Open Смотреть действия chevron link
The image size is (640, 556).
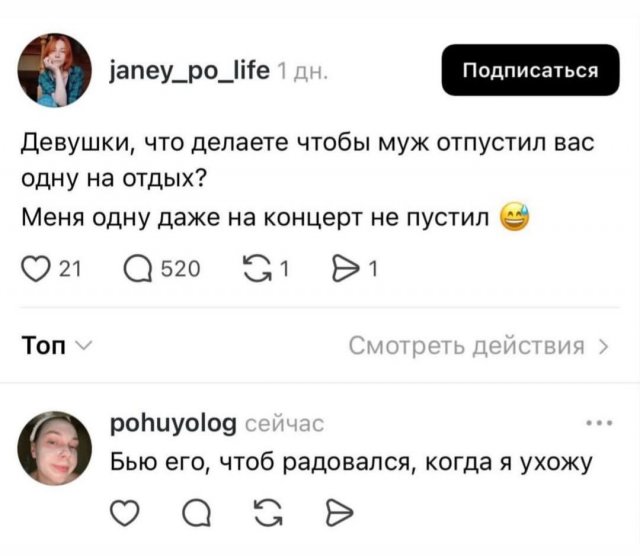(x=479, y=346)
